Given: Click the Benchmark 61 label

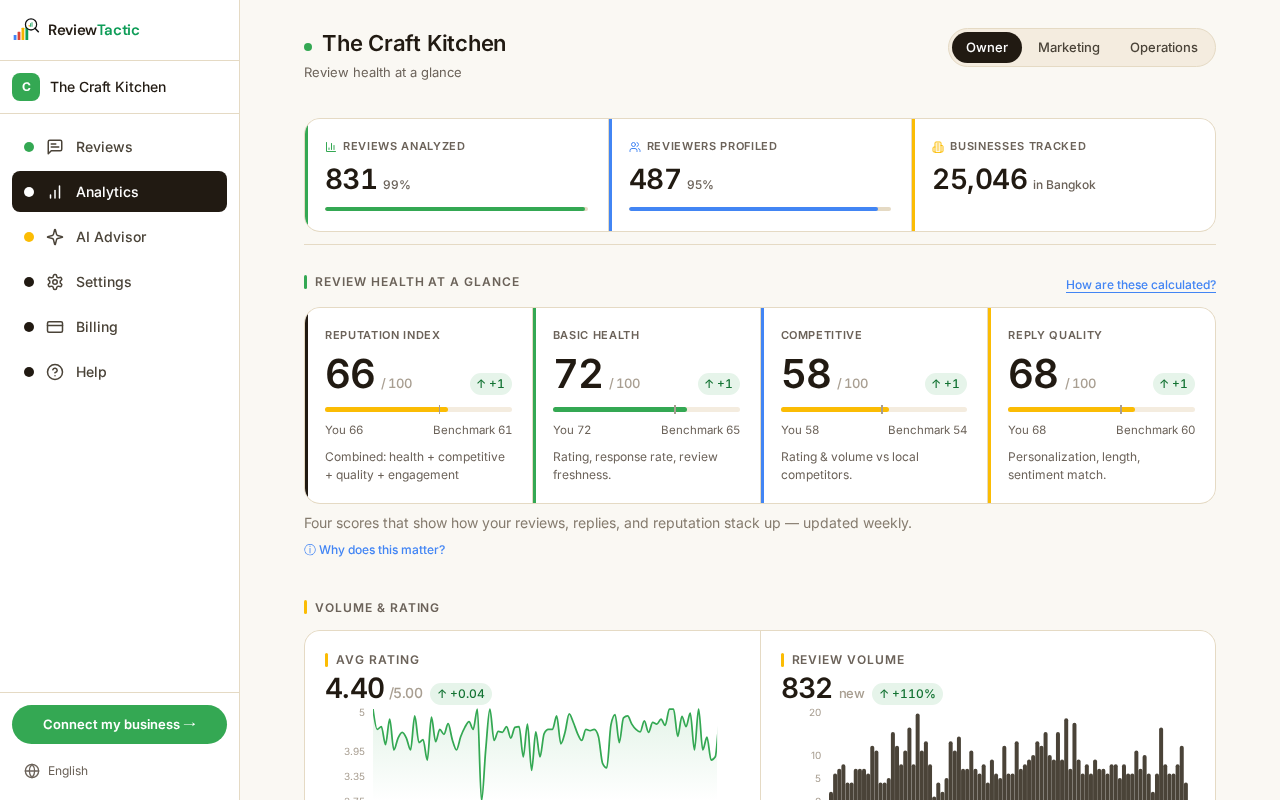Looking at the screenshot, I should [472, 430].
